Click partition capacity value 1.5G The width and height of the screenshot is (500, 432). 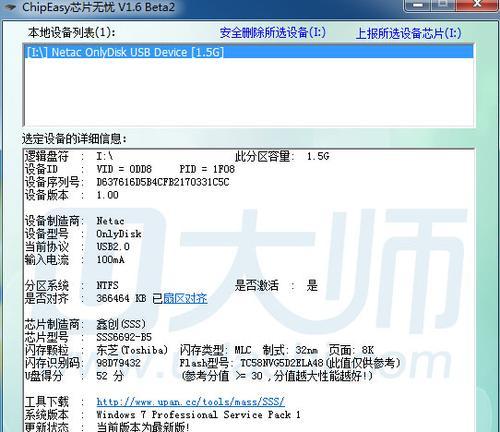[318, 156]
